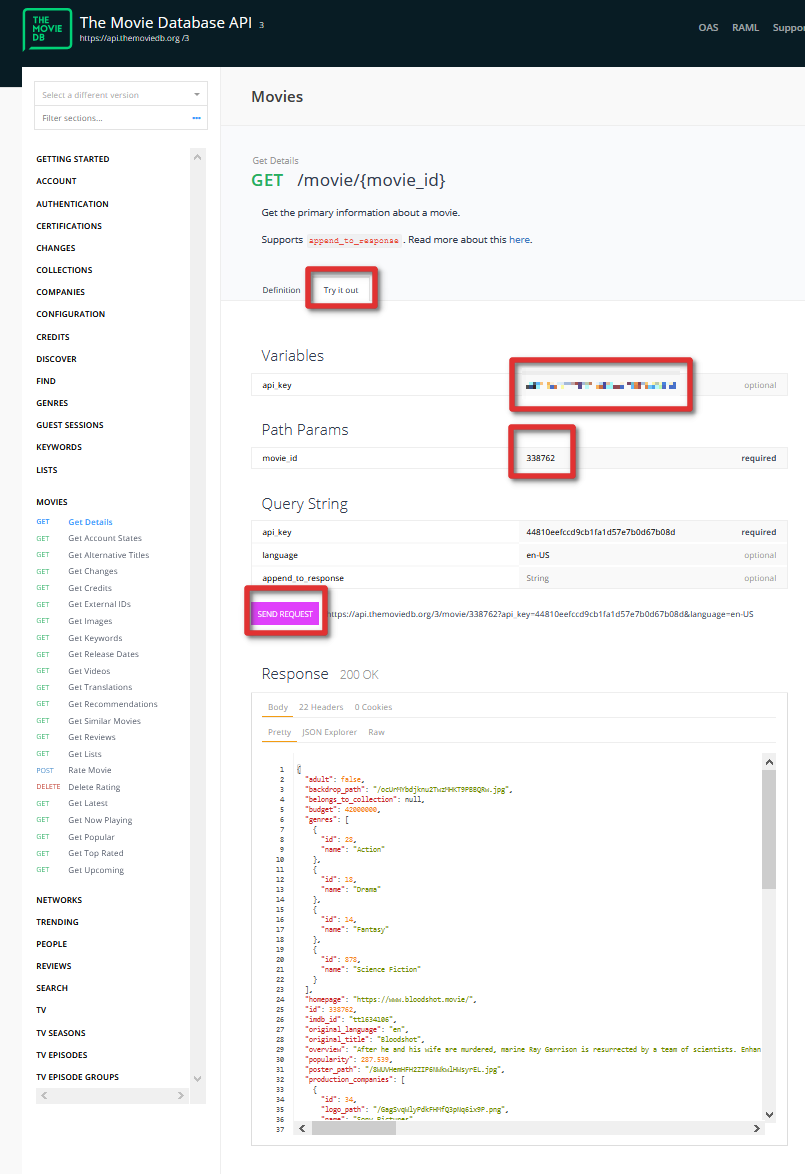The image size is (805, 1174).
Task: Open the OAS link in header
Action: [x=708, y=28]
